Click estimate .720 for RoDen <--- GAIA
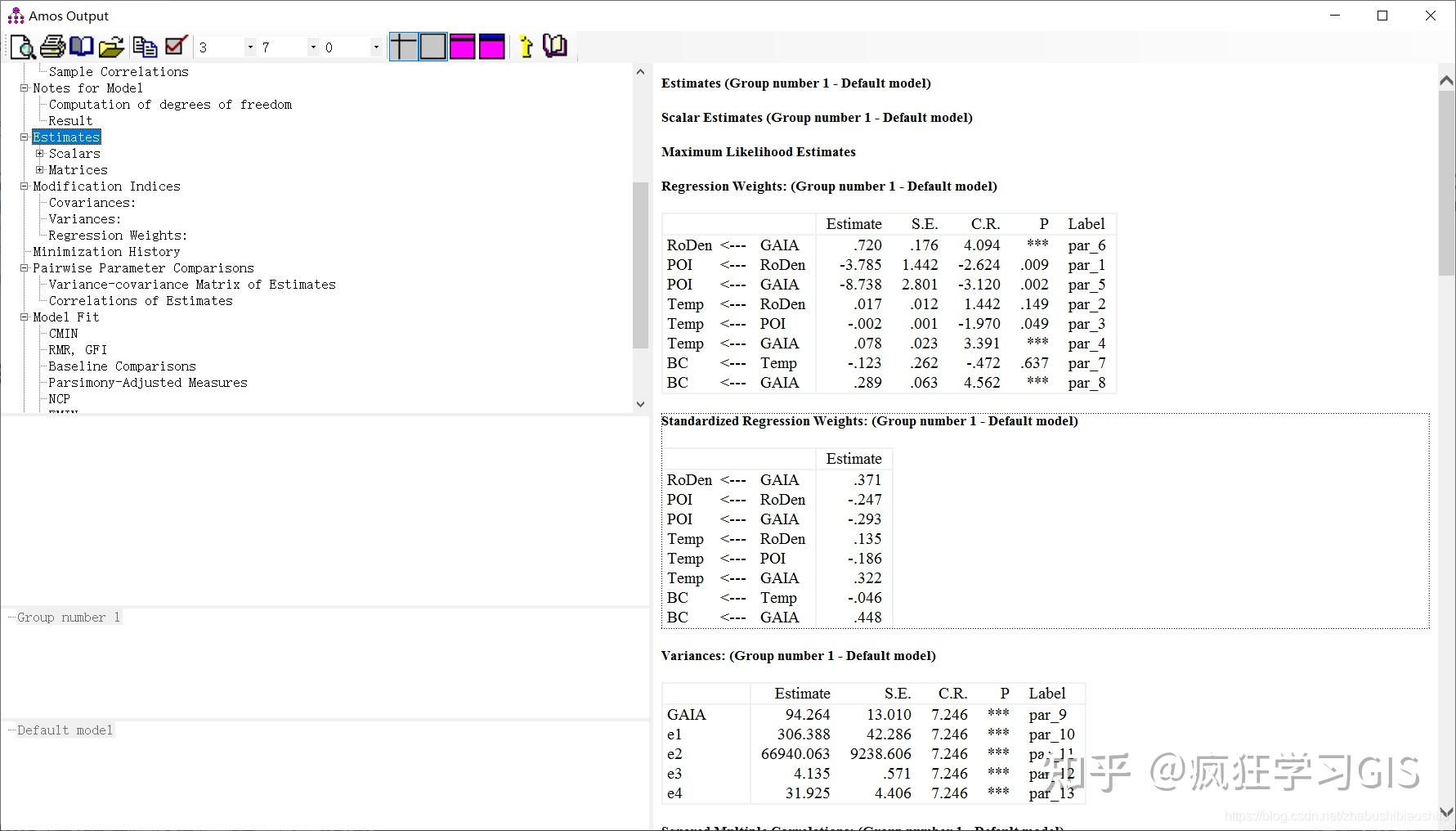1456x831 pixels. (867, 245)
